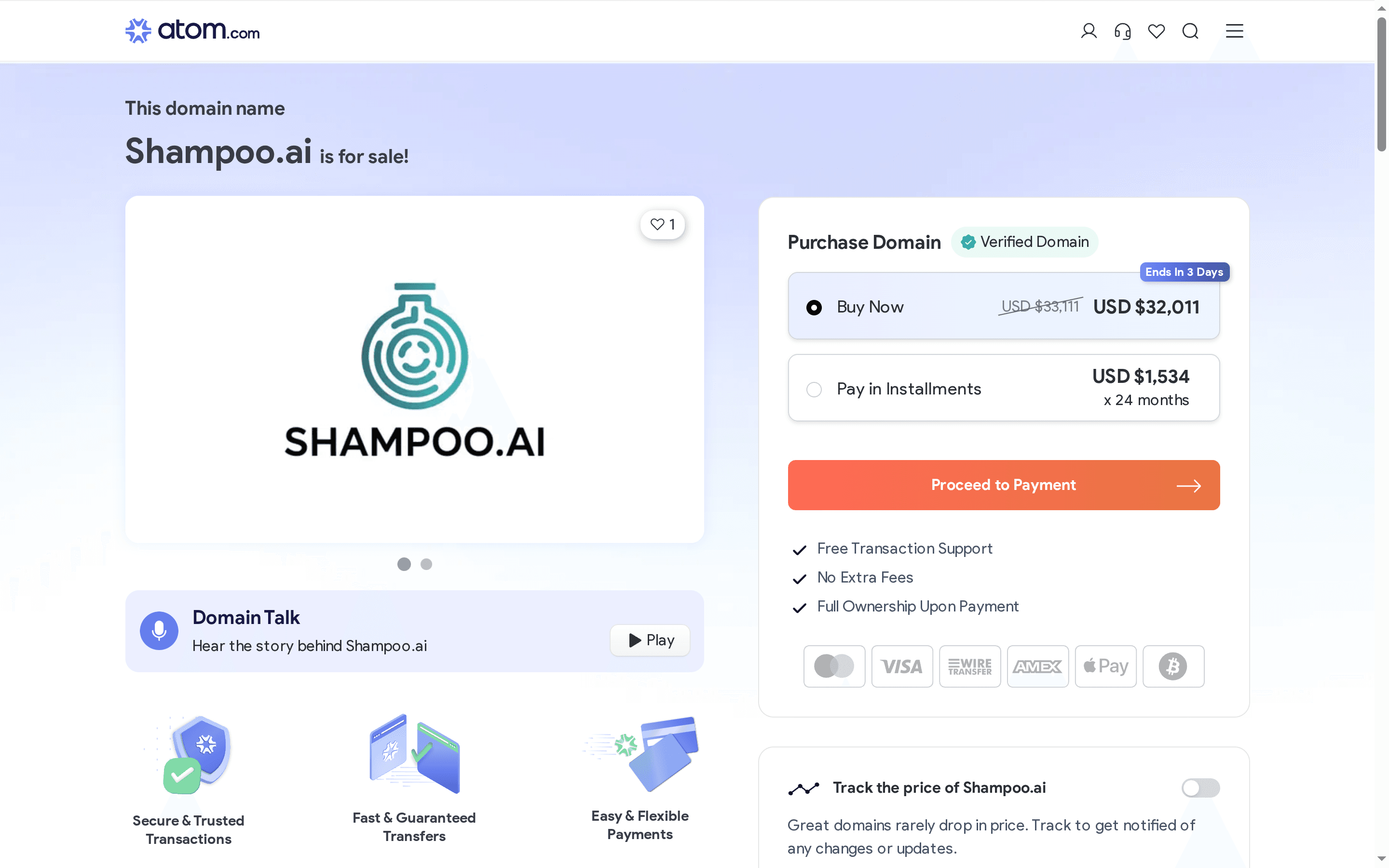Click Proceed to Payment
The image size is (1389, 868).
point(1003,485)
